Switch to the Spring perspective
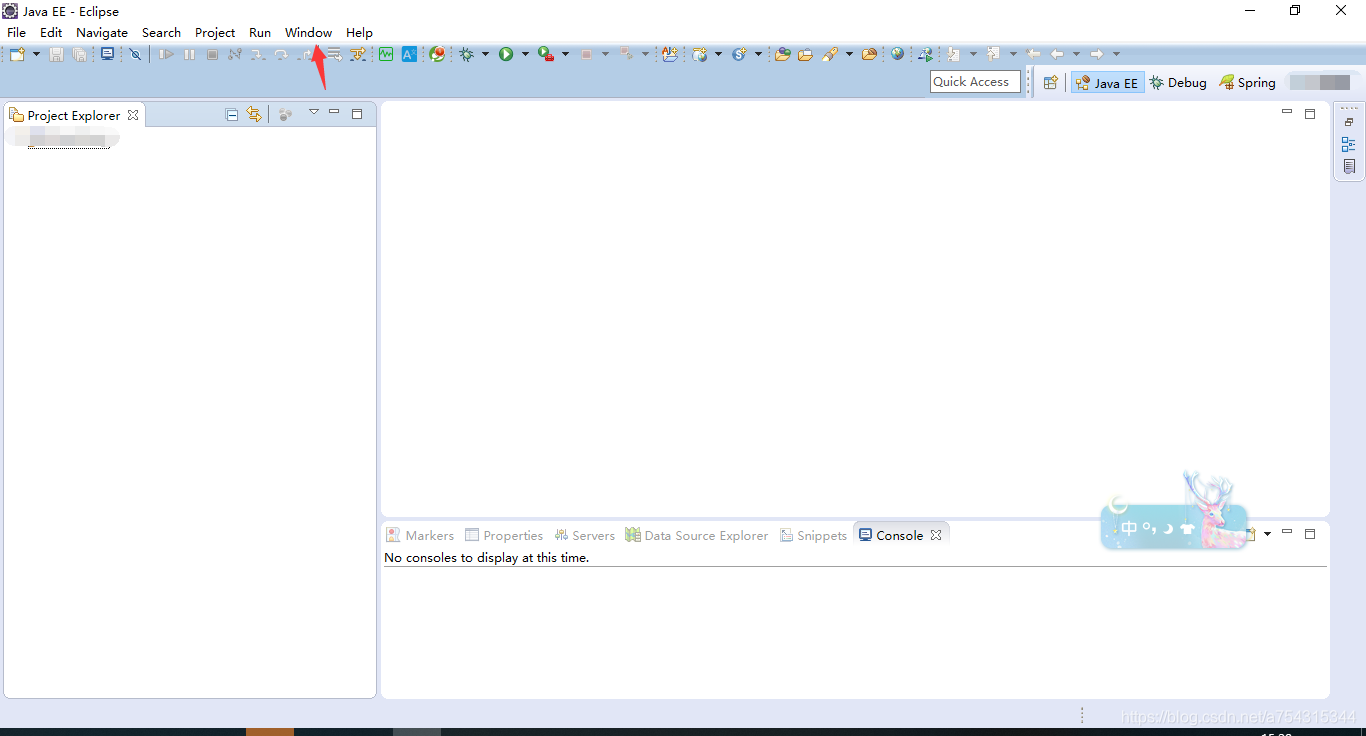Screen dimensions: 1366x736 [1247, 82]
